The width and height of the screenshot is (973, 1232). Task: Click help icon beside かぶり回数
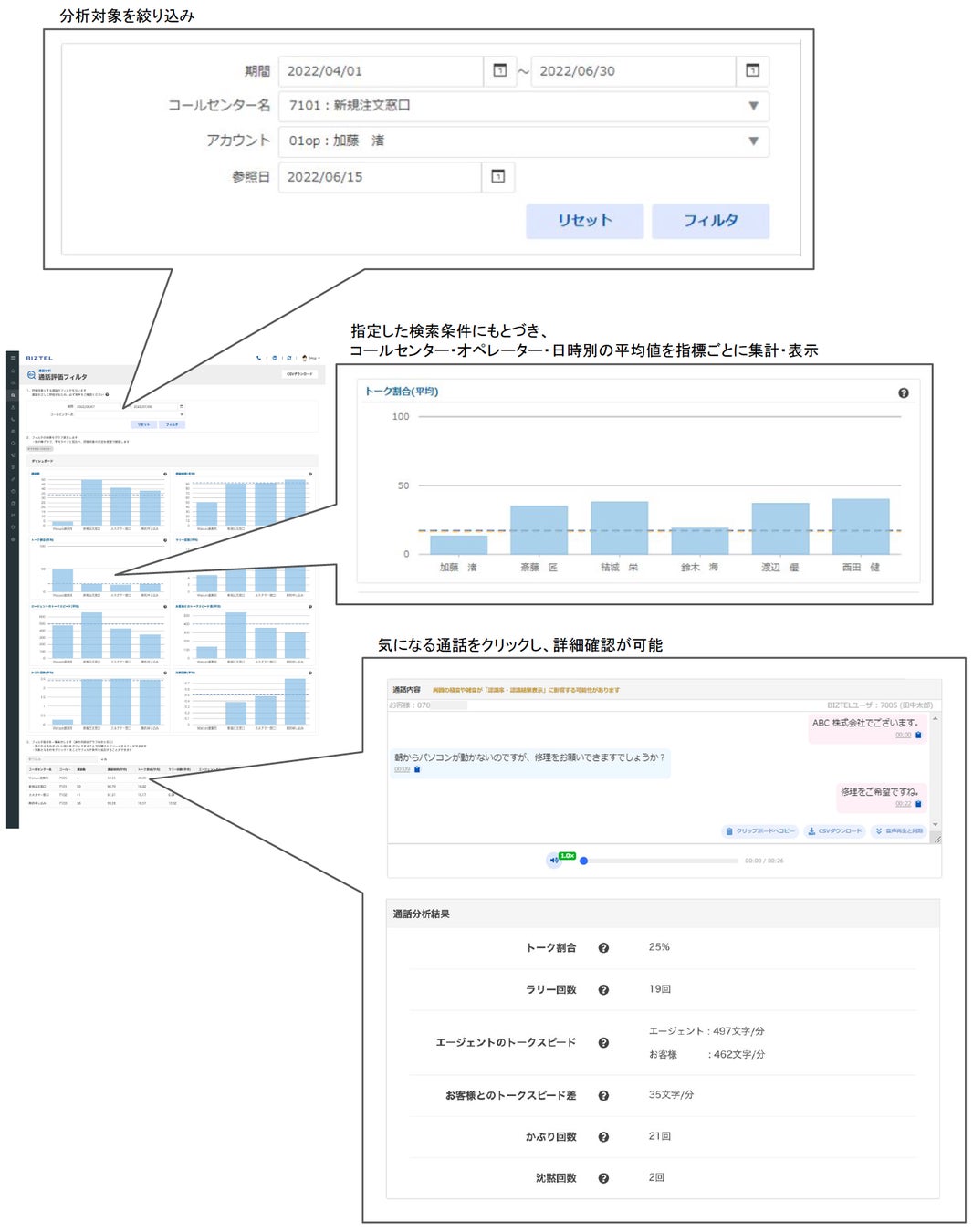pyautogui.click(x=603, y=1137)
